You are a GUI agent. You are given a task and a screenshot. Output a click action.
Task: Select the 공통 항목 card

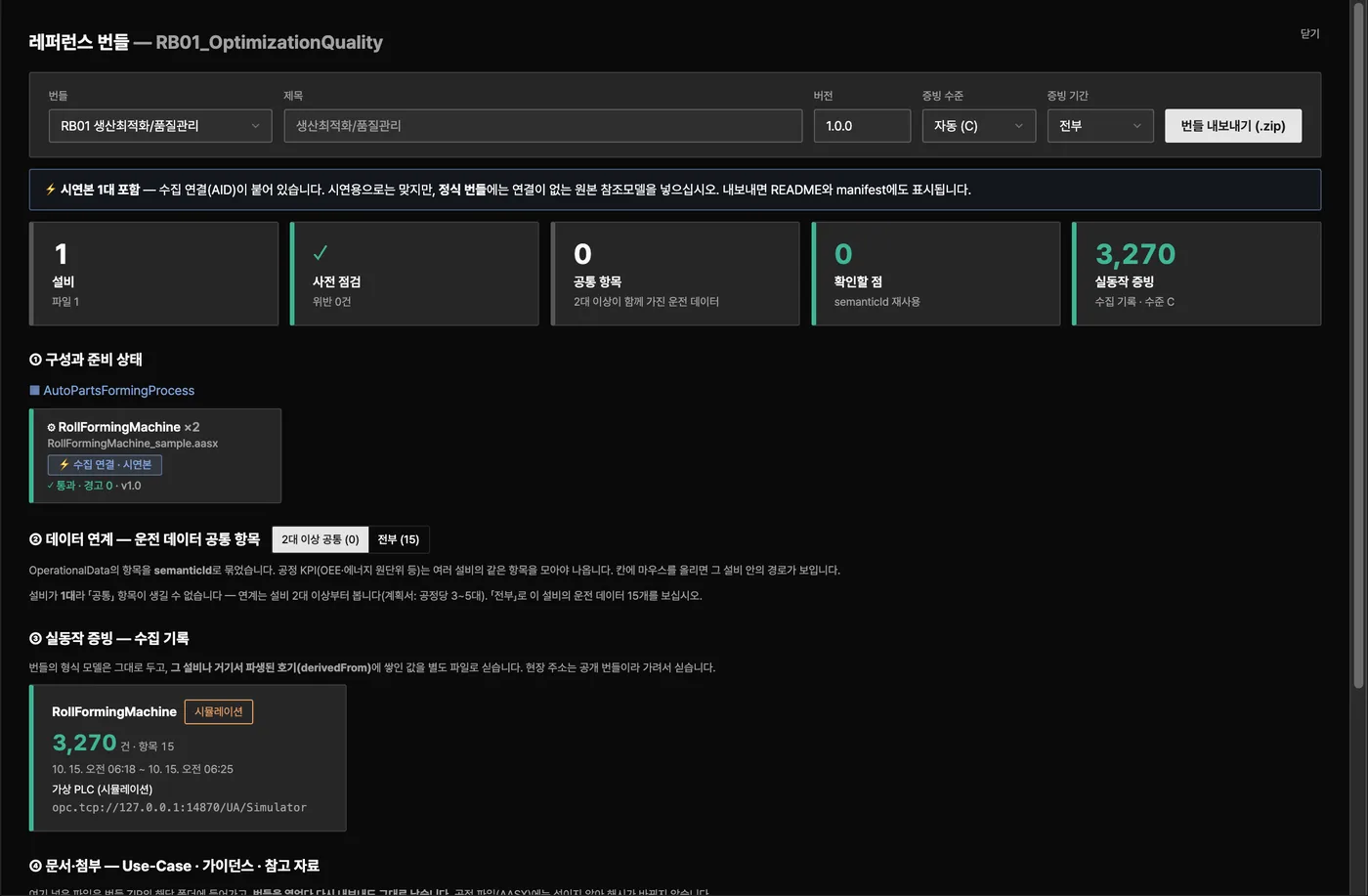(x=675, y=274)
